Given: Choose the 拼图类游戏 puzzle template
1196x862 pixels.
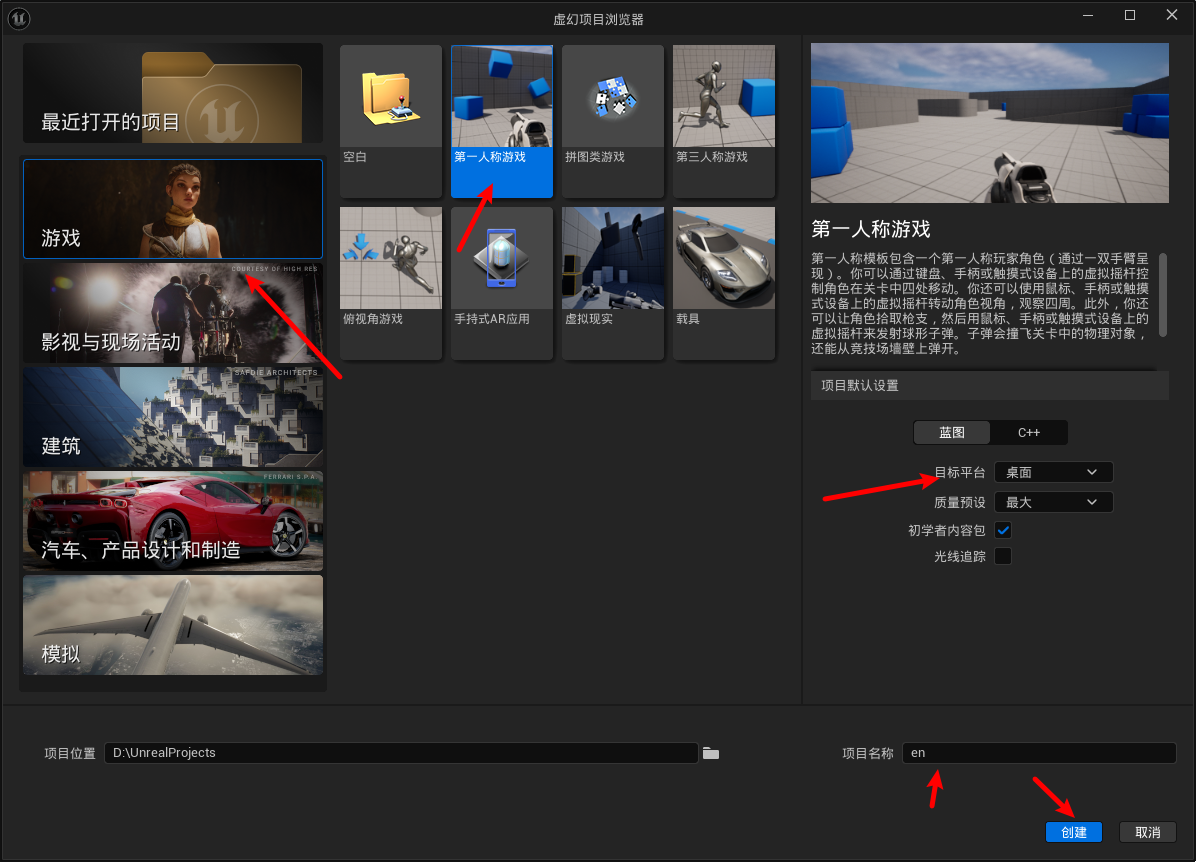Looking at the screenshot, I should 612,121.
